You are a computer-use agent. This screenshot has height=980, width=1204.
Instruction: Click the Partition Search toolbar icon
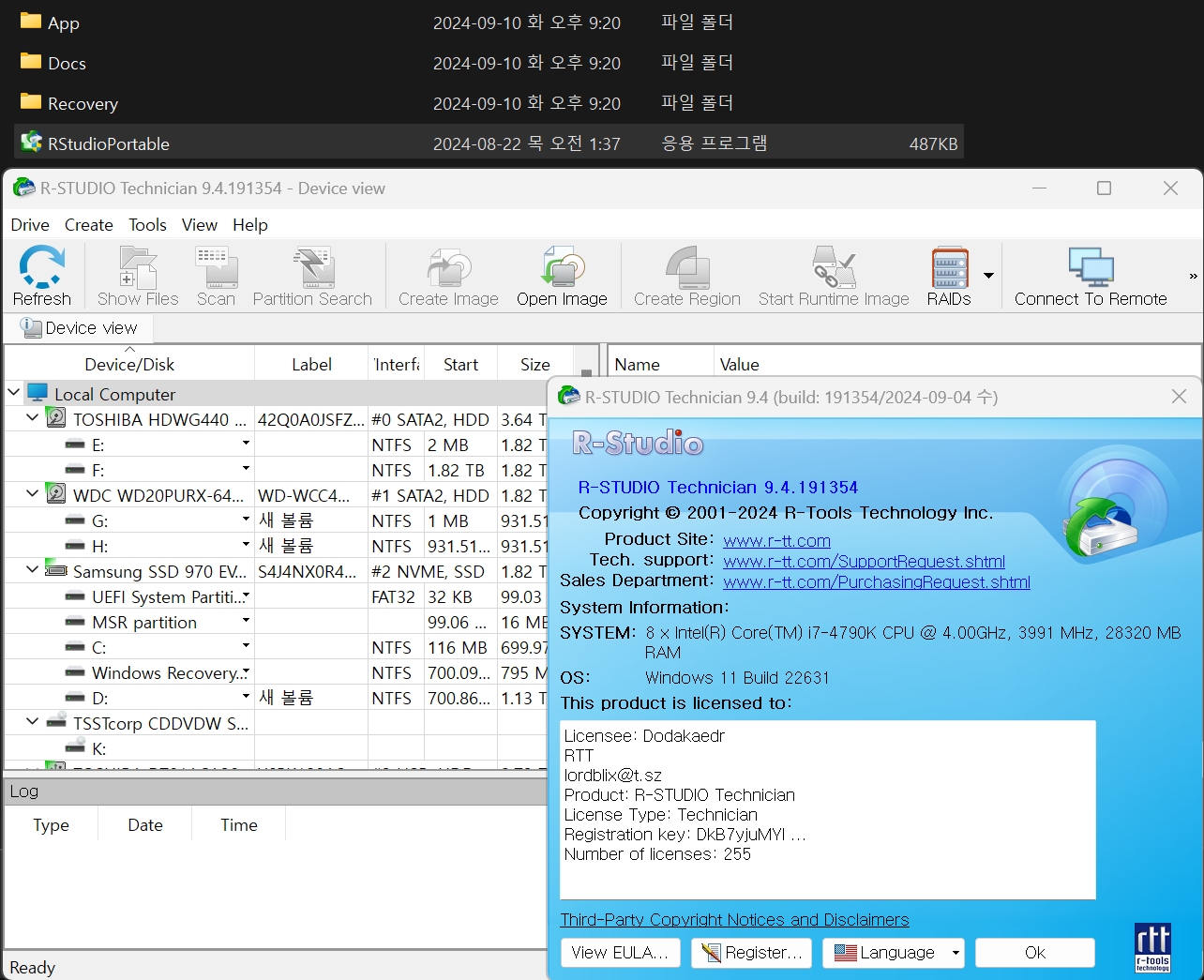click(x=312, y=276)
